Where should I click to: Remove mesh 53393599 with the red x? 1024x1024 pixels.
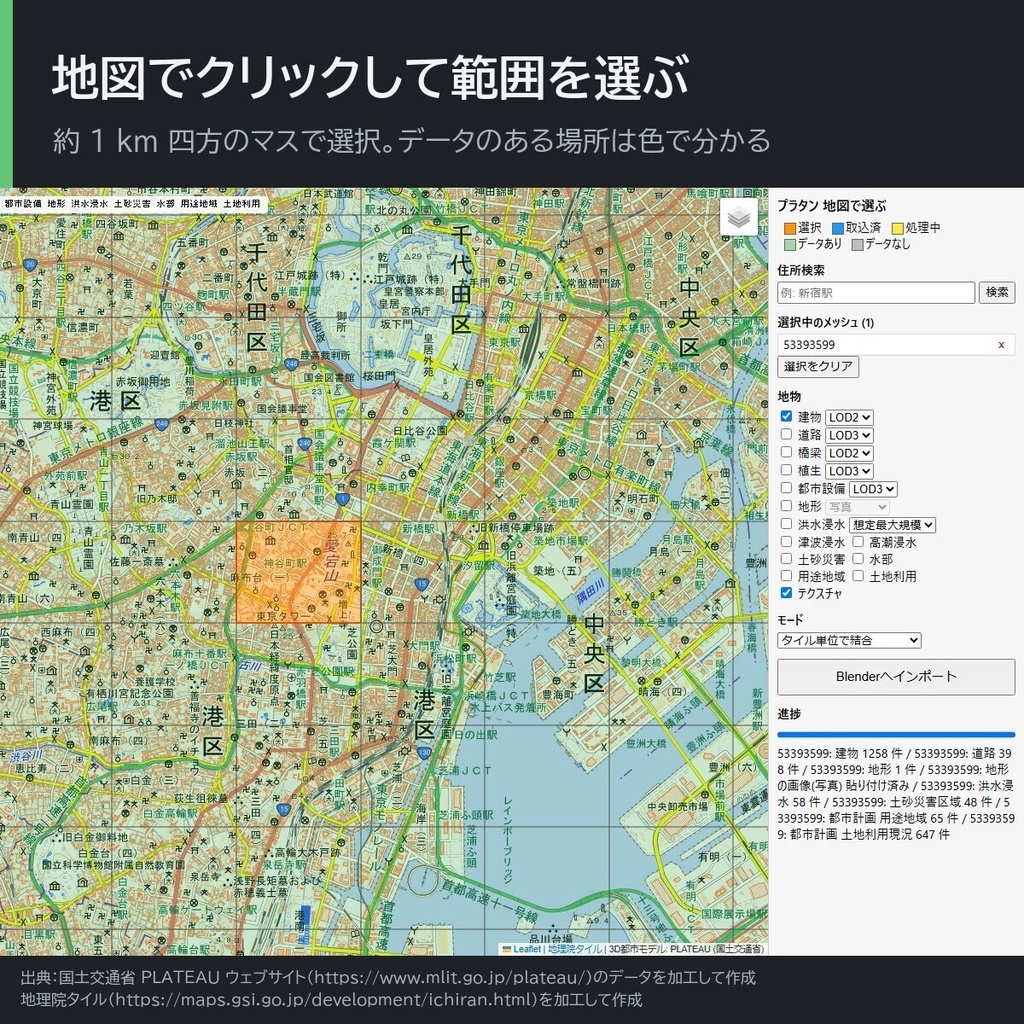[x=1001, y=345]
